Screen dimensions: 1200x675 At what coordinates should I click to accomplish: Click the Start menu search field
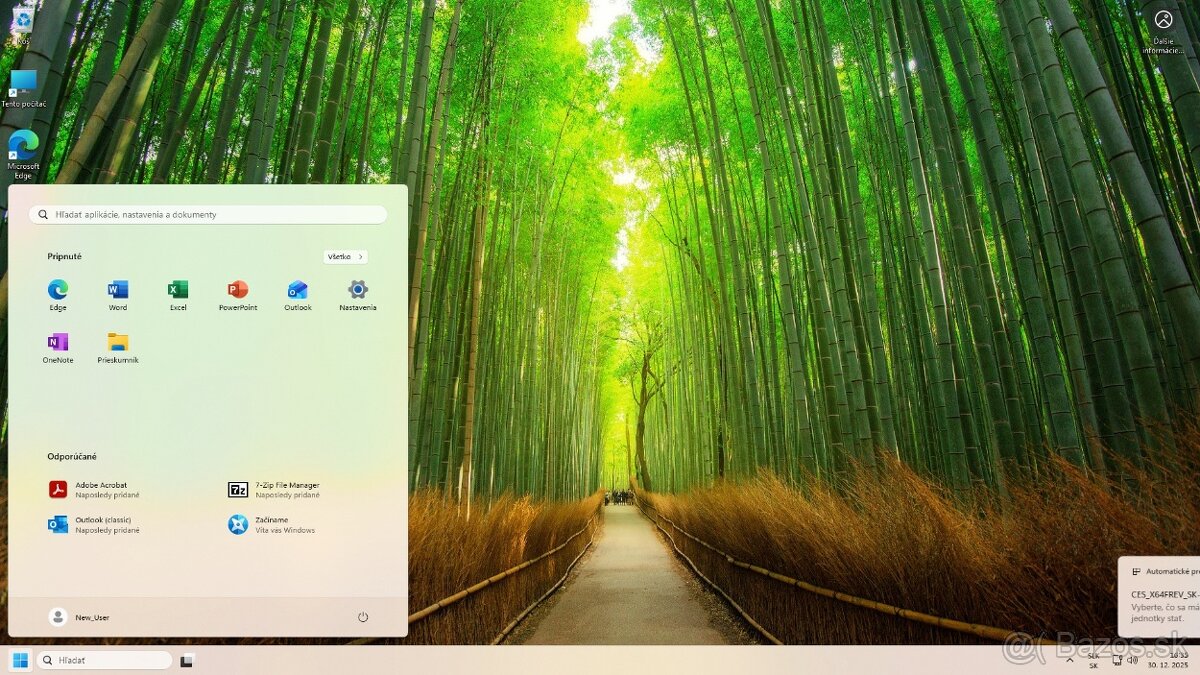[x=208, y=214]
